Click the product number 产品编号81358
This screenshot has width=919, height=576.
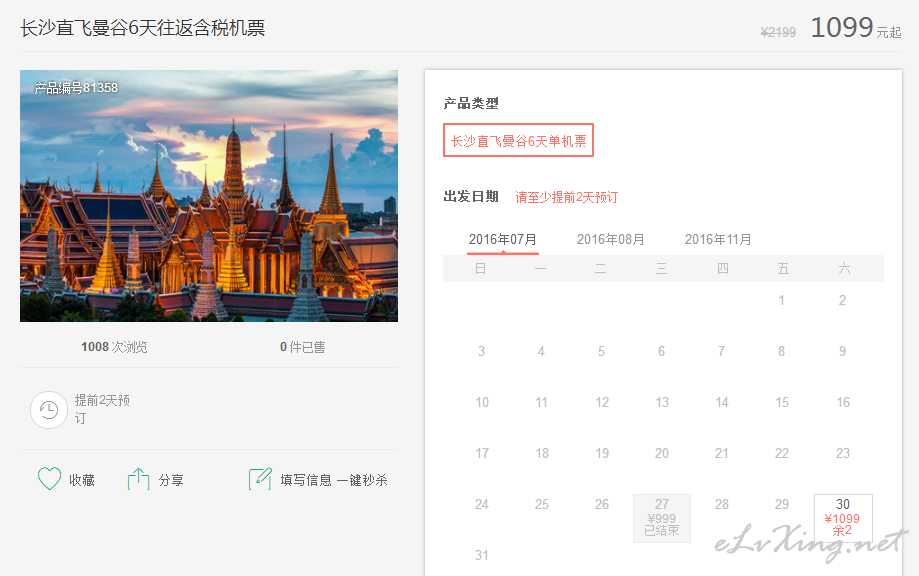coord(76,88)
